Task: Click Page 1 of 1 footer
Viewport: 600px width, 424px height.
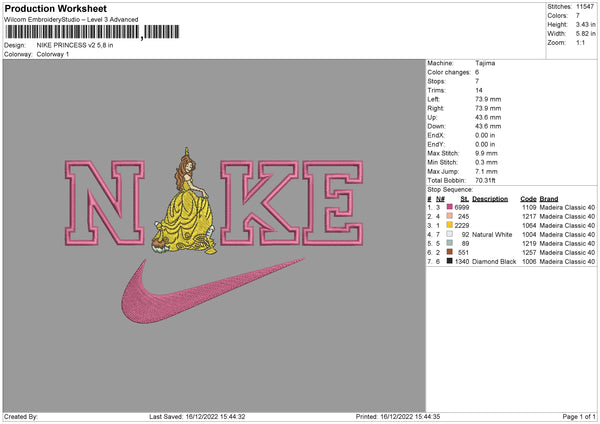Action: pyautogui.click(x=579, y=416)
